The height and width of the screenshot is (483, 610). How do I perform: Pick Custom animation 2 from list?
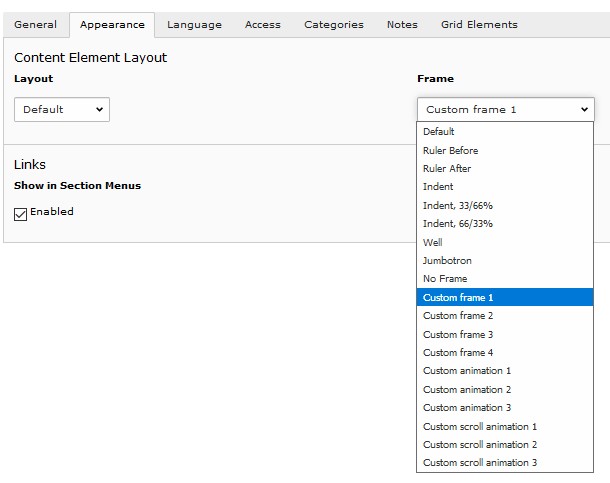(467, 389)
